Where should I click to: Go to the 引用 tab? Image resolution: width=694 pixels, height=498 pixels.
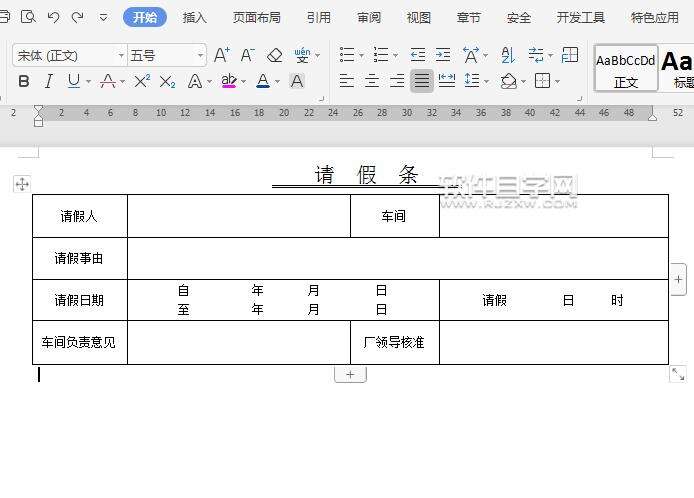coord(319,17)
